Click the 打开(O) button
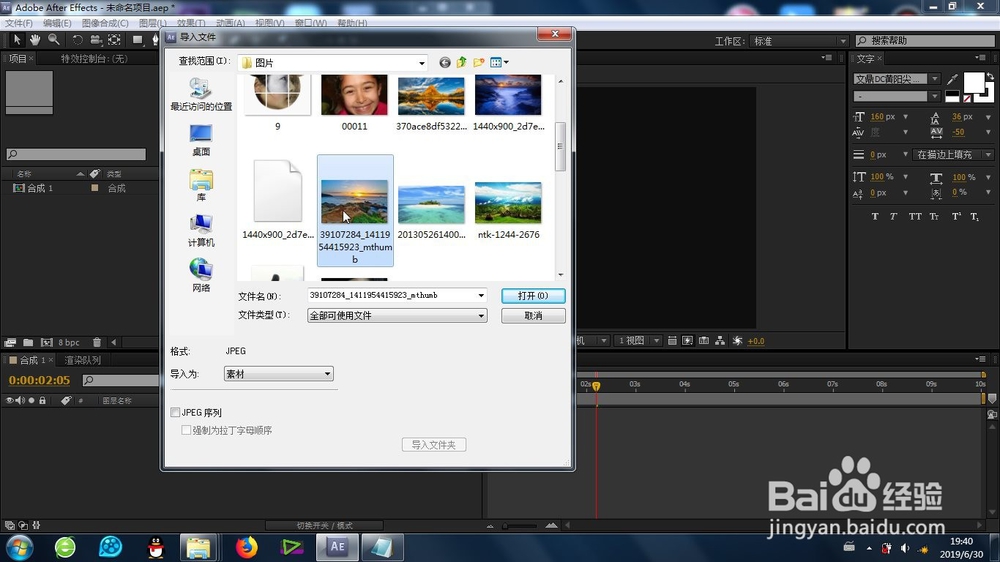The image size is (1000, 562). pos(533,296)
